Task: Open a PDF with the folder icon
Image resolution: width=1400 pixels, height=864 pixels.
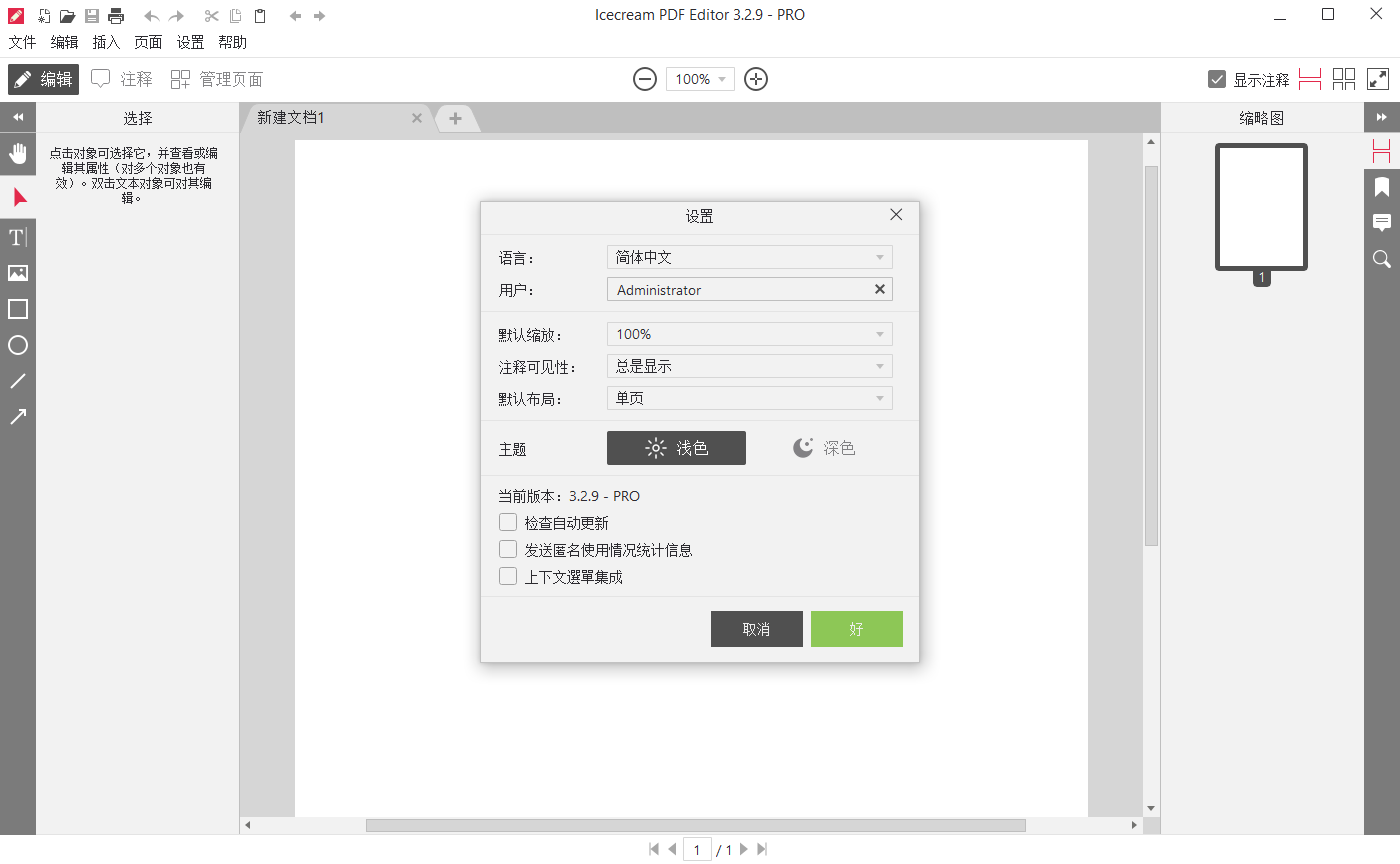Action: pyautogui.click(x=67, y=15)
